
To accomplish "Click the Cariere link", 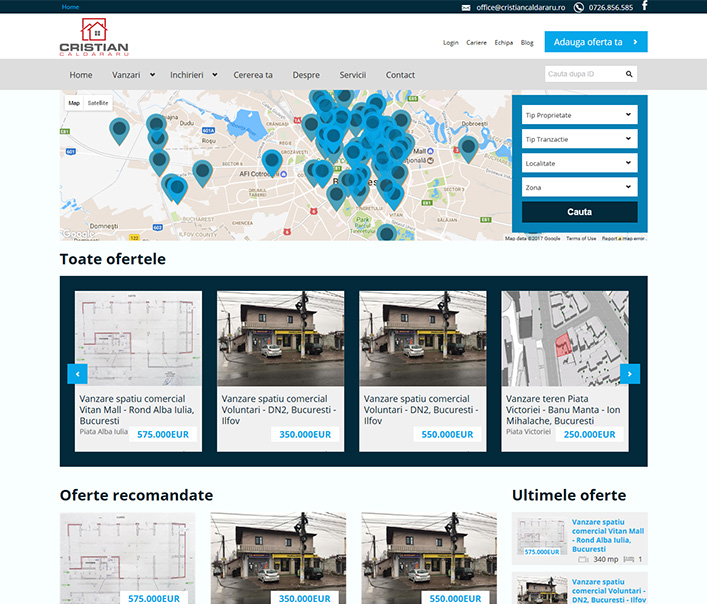I will click(476, 43).
